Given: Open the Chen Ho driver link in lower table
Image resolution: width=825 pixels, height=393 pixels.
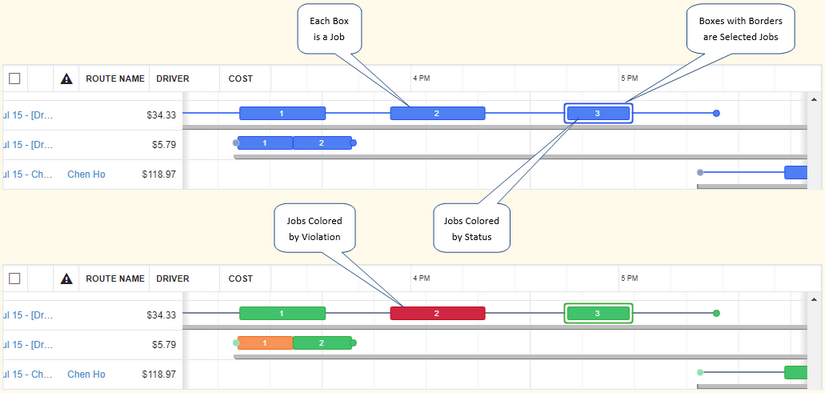Looking at the screenshot, I should point(86,374).
